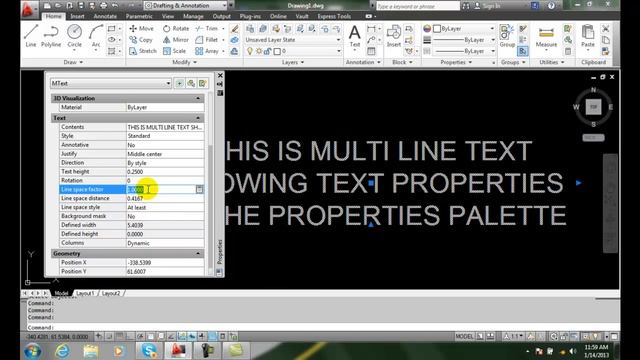
Task: Collapse the Geometry section
Action: (198, 253)
